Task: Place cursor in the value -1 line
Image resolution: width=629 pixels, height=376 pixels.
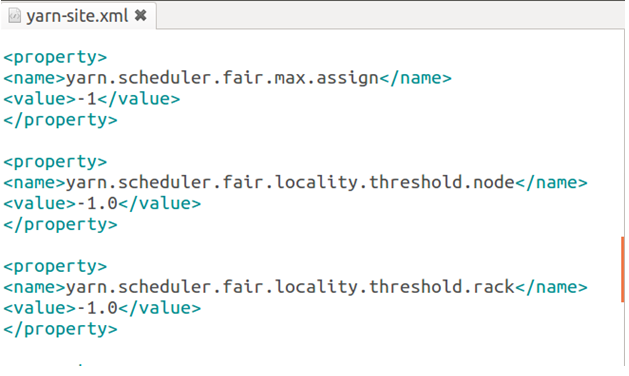Action: [92, 99]
